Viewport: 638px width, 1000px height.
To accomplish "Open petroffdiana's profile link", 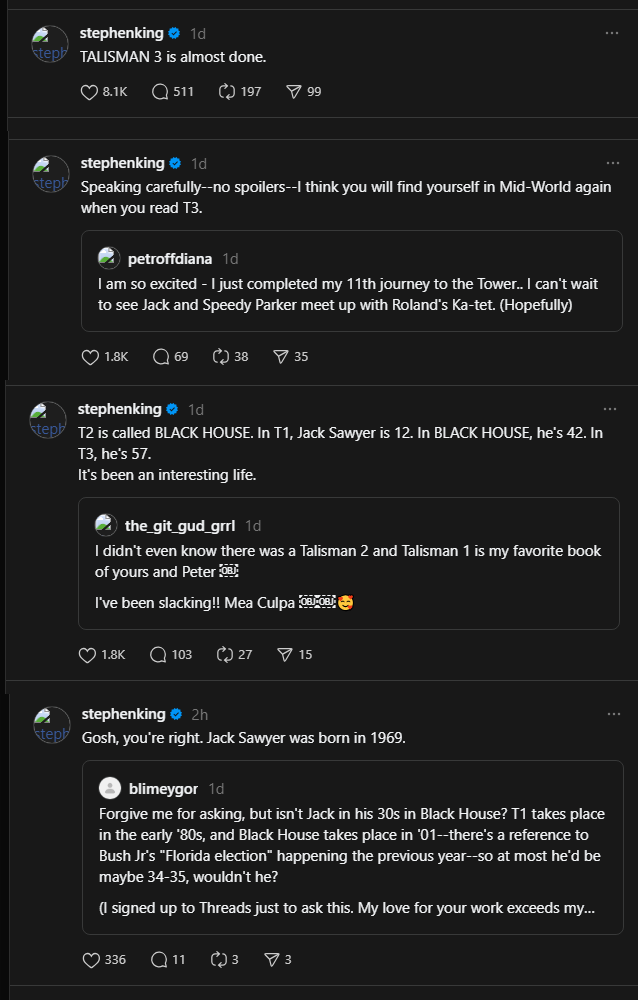I will 170,259.
